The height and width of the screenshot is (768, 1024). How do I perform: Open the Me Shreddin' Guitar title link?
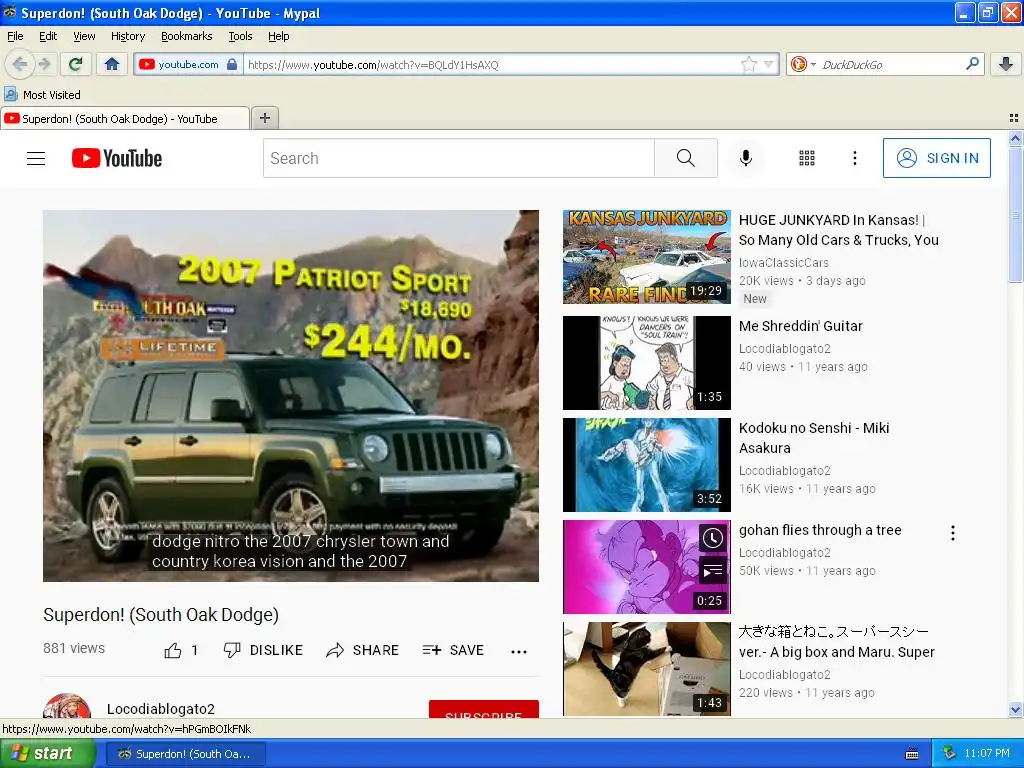[x=801, y=326]
